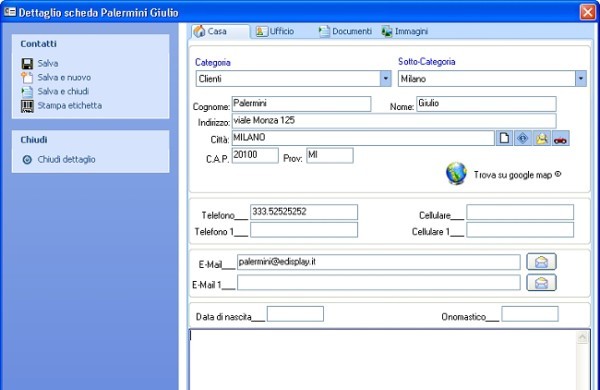600x390 pixels.
Task: Click the Salva e nuovo link
Action: pyautogui.click(x=64, y=78)
